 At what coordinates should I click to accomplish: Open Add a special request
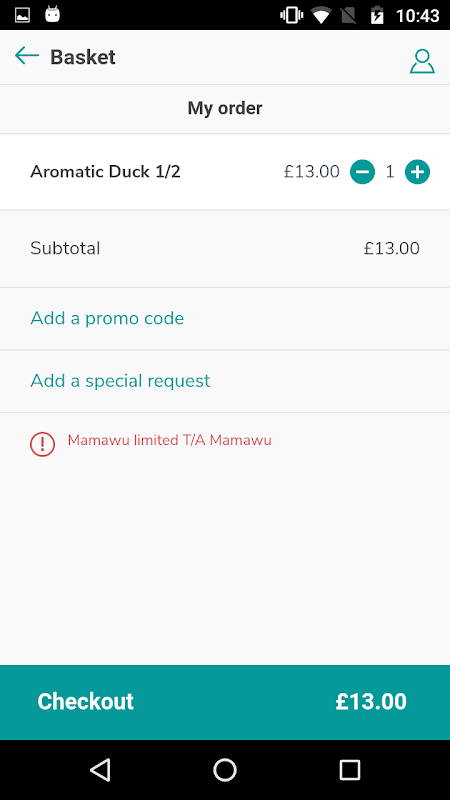pyautogui.click(x=120, y=381)
